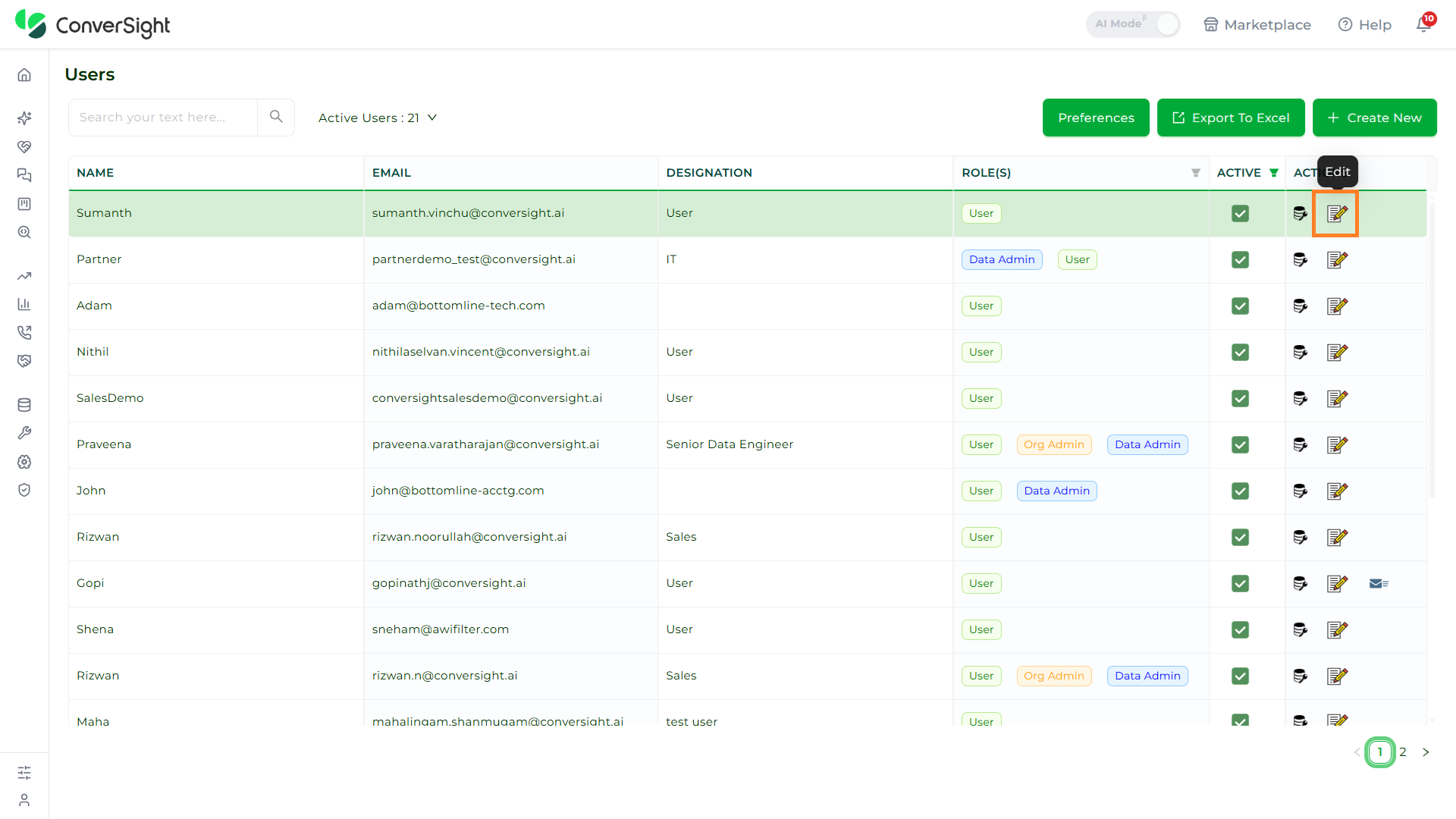The height and width of the screenshot is (819, 1456).
Task: Open the wrench tools sidebar icon
Action: pyautogui.click(x=24, y=433)
